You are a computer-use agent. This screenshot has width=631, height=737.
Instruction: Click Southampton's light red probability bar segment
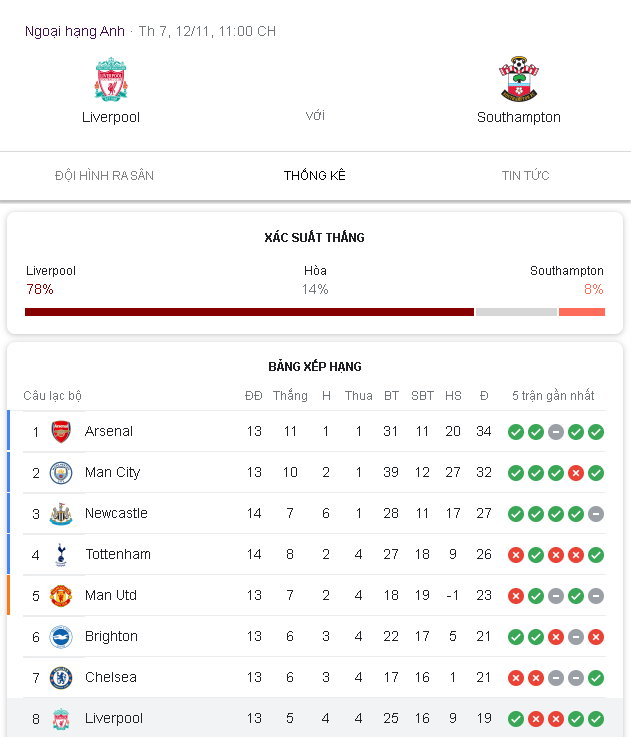point(582,312)
